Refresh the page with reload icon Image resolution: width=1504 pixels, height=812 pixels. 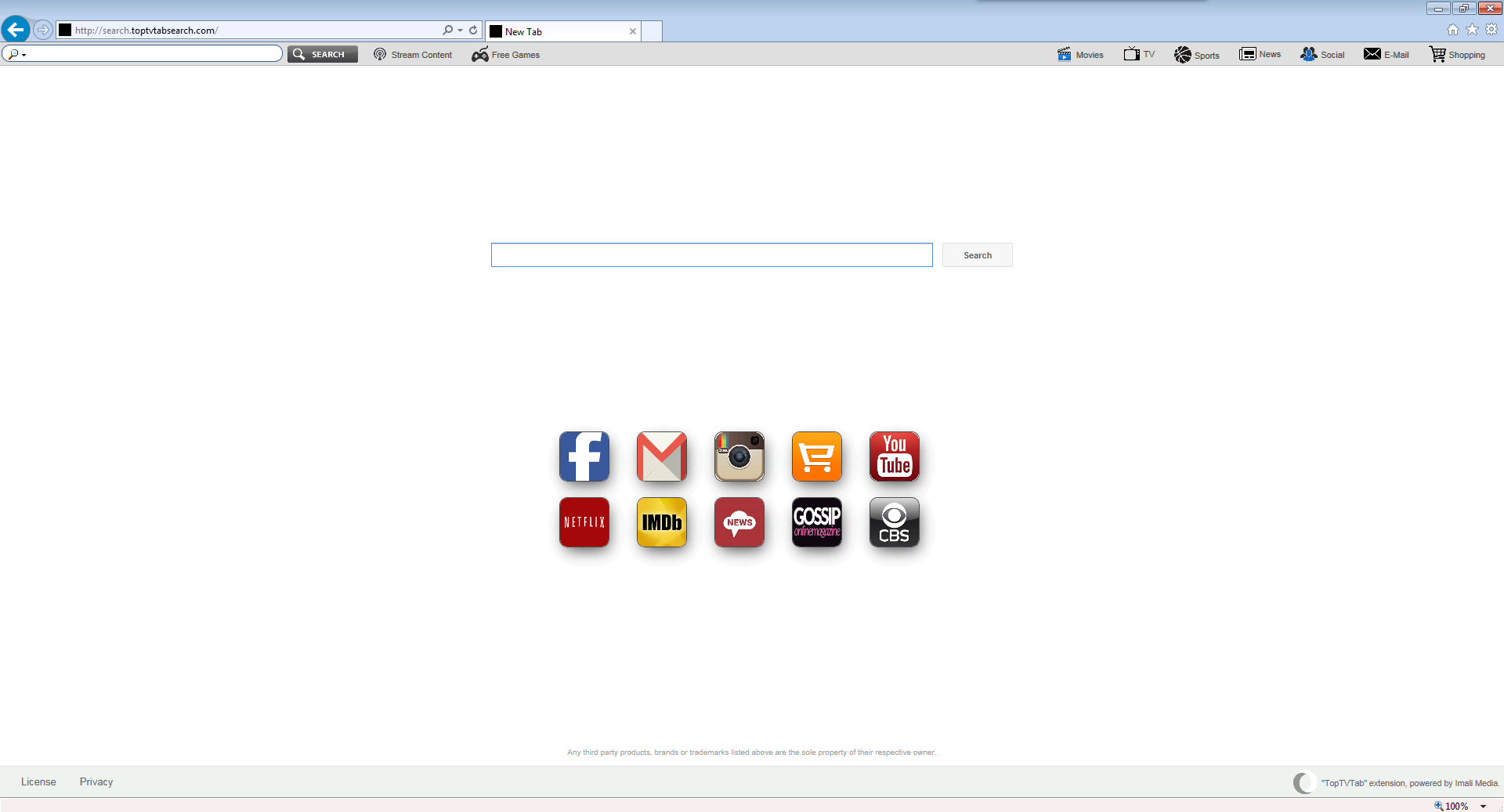[x=473, y=30]
